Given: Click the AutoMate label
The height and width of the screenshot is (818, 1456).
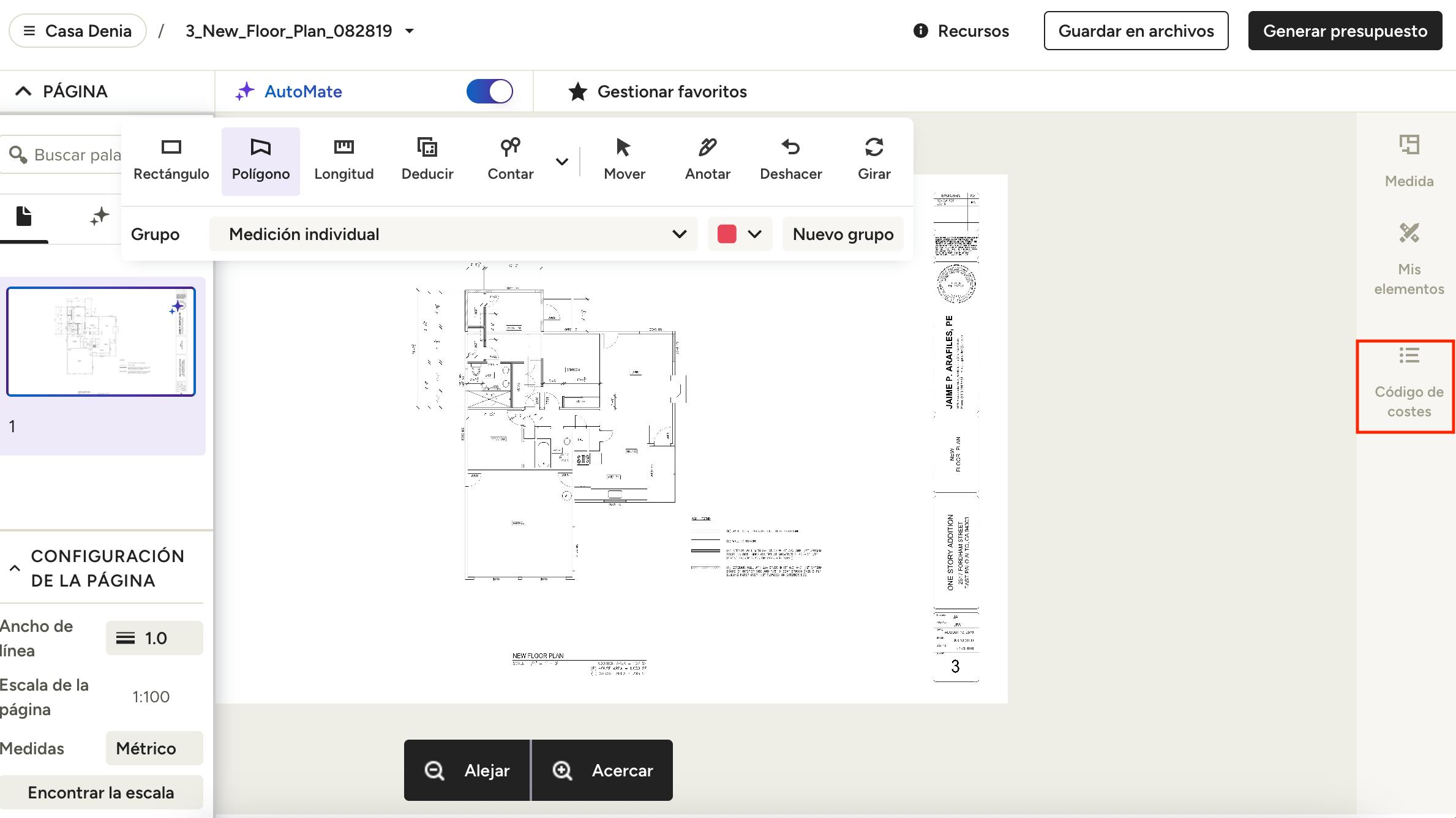Looking at the screenshot, I should pyautogui.click(x=303, y=92).
